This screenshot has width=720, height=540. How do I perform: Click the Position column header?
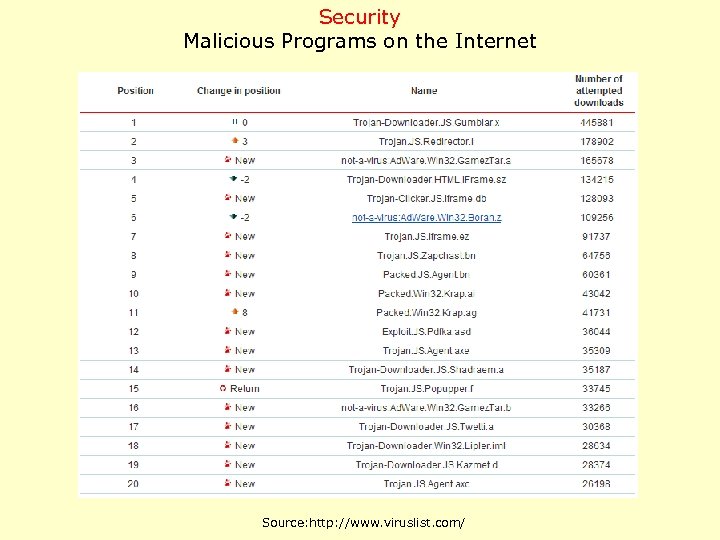(x=135, y=91)
